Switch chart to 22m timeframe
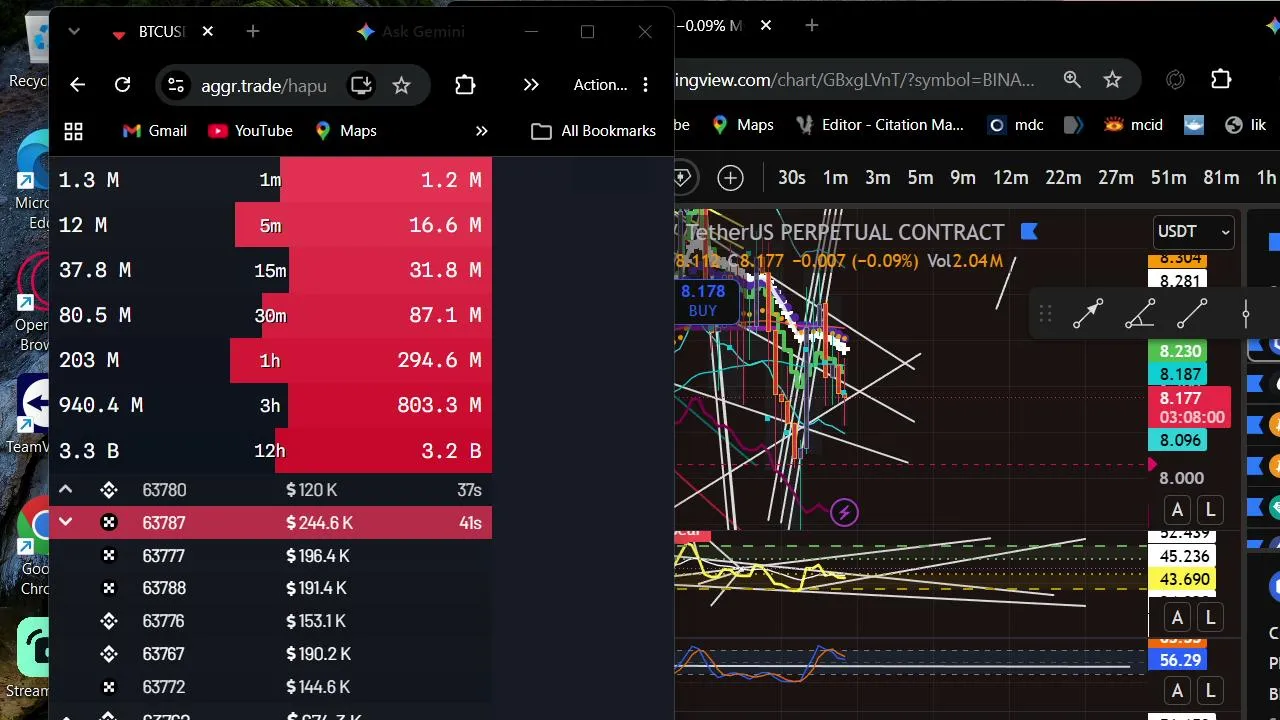This screenshot has height=720, width=1280. click(x=1063, y=178)
